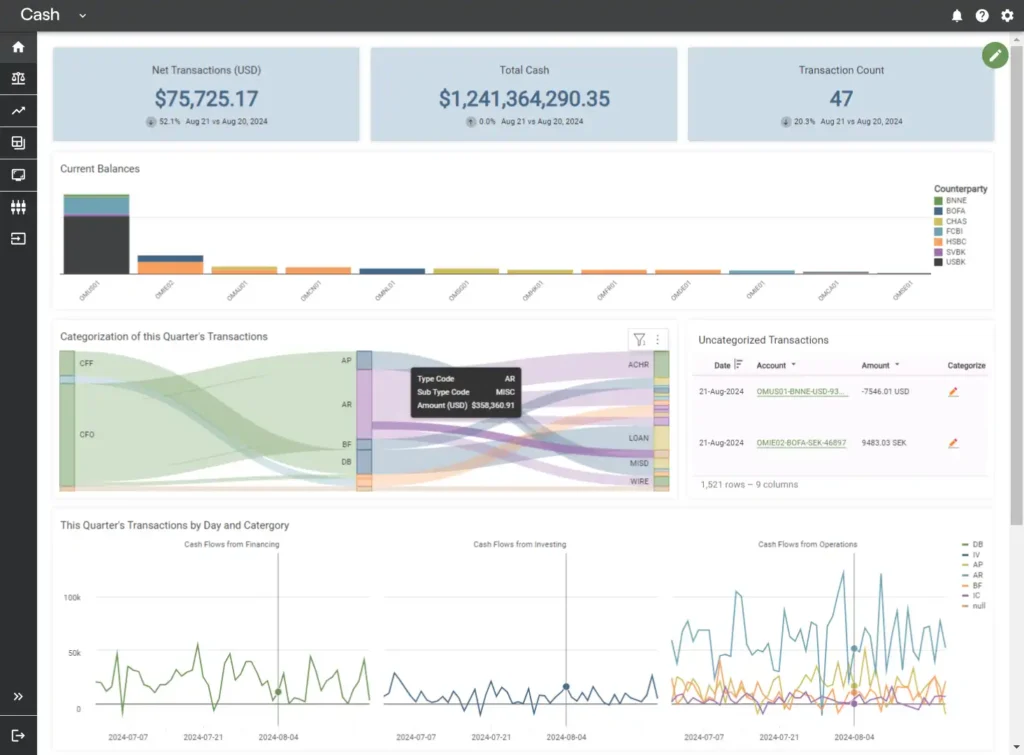This screenshot has height=755, width=1024.
Task: Click the "Cash Flows from Financing" chart title
Action: (x=232, y=545)
